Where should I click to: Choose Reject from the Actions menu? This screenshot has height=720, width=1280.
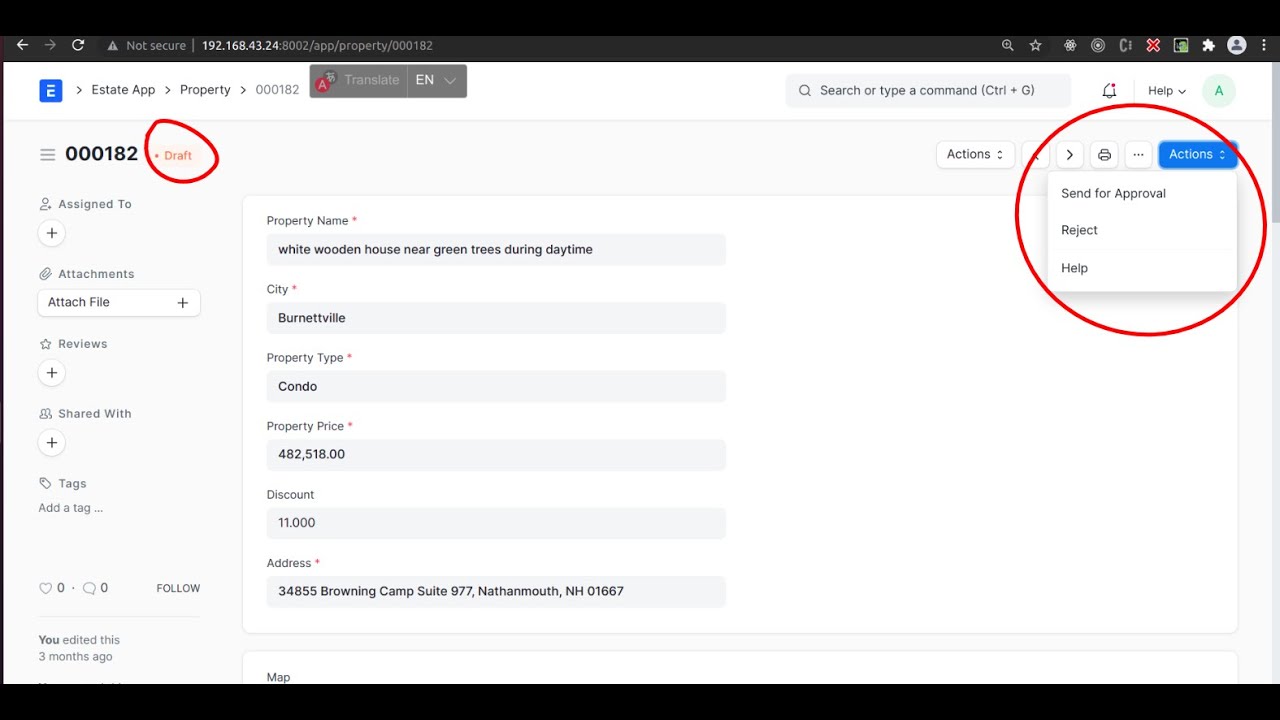(1142, 230)
